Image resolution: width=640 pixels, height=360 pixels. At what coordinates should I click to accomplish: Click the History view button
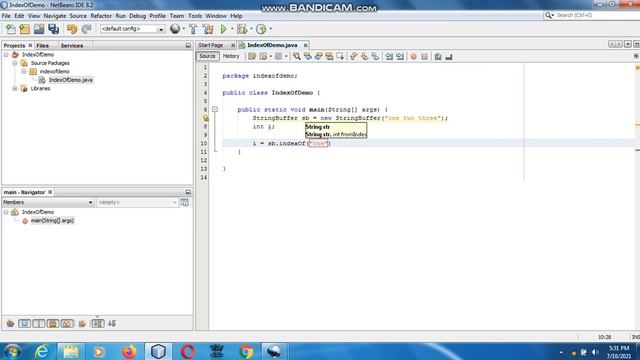(x=231, y=56)
